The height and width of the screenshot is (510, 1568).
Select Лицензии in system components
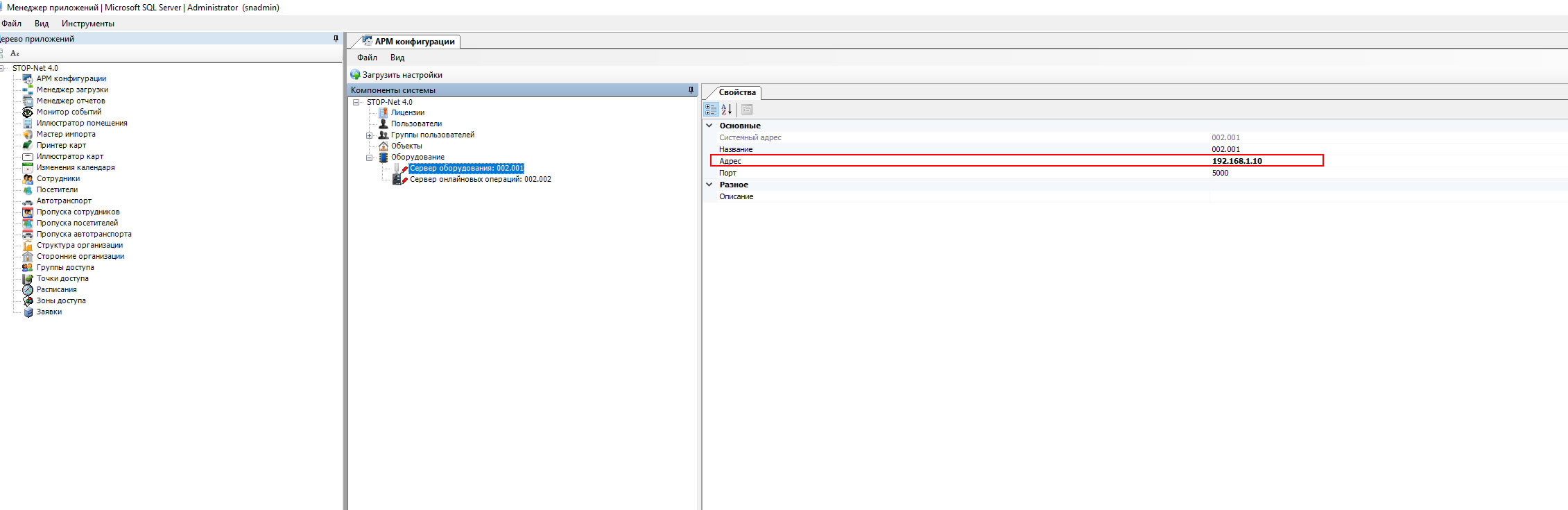pos(408,112)
